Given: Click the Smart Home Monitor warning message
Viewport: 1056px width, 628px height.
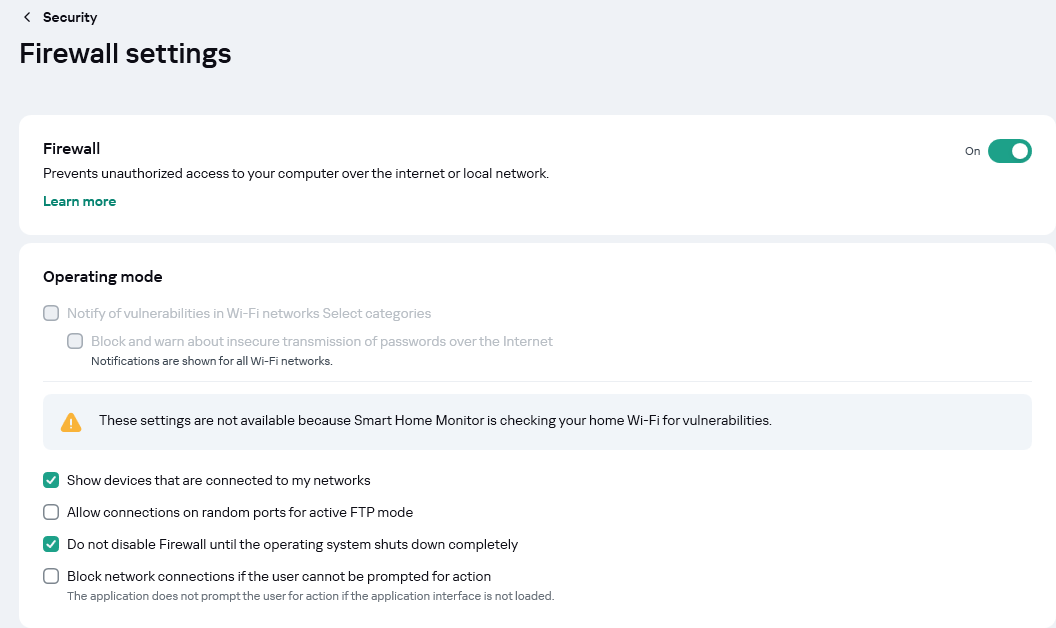Looking at the screenshot, I should tap(435, 421).
